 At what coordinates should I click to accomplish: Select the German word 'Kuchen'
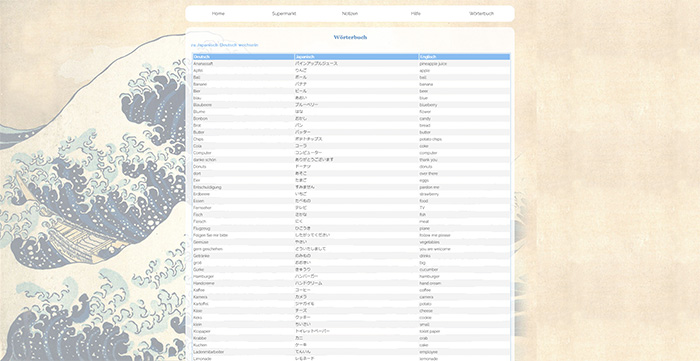point(200,345)
